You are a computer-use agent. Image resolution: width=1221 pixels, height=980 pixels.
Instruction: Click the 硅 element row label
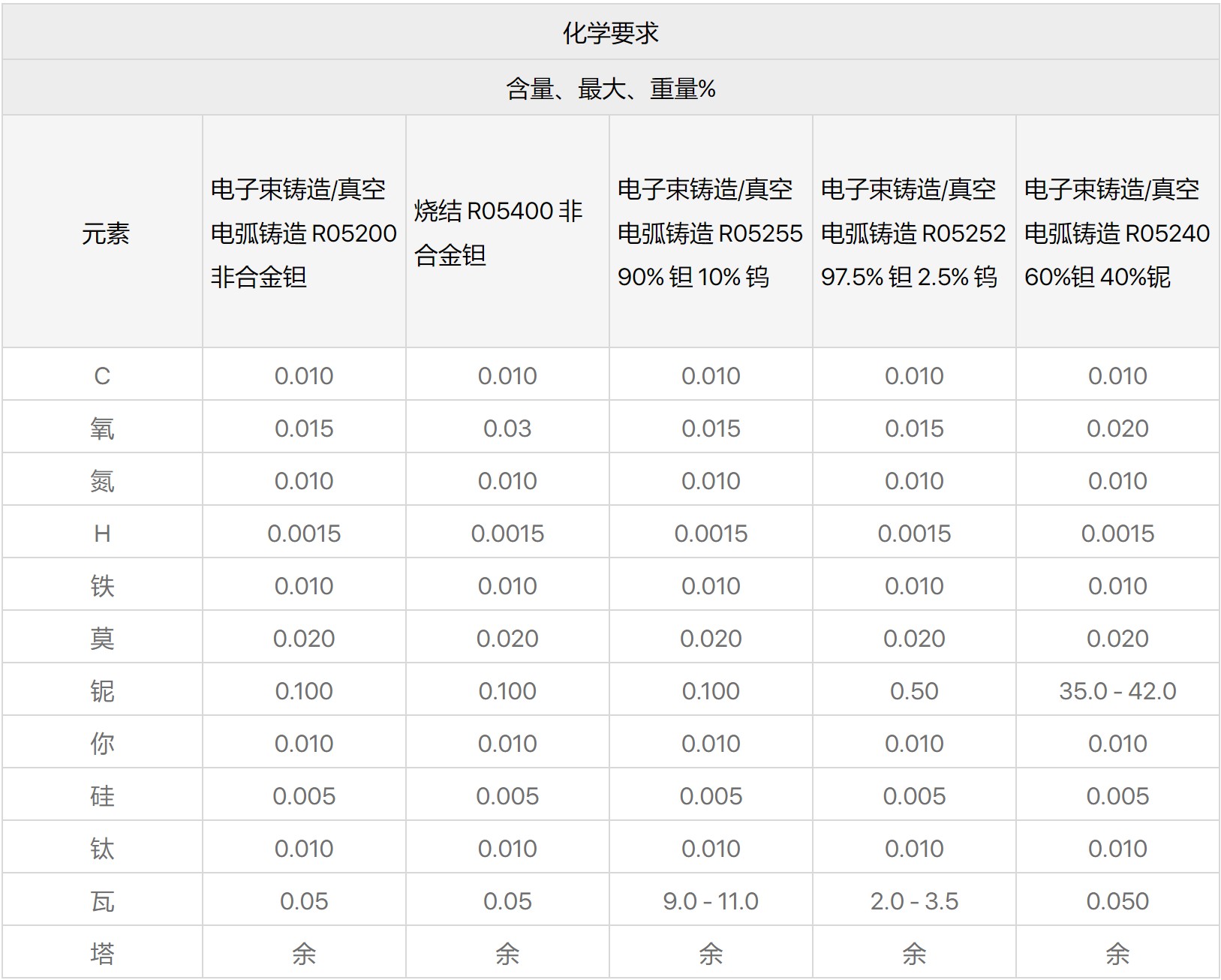(102, 795)
